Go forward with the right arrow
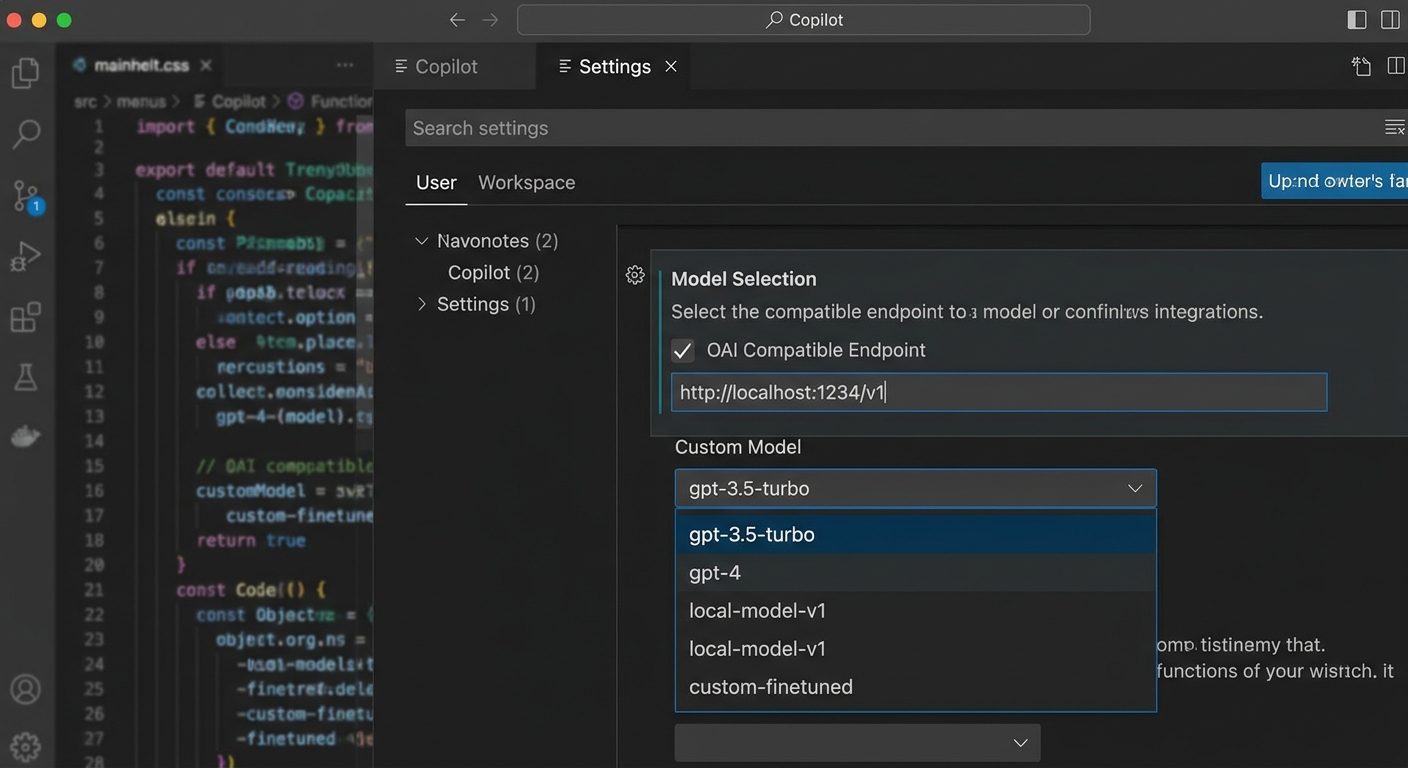This screenshot has height=768, width=1408. coord(490,20)
